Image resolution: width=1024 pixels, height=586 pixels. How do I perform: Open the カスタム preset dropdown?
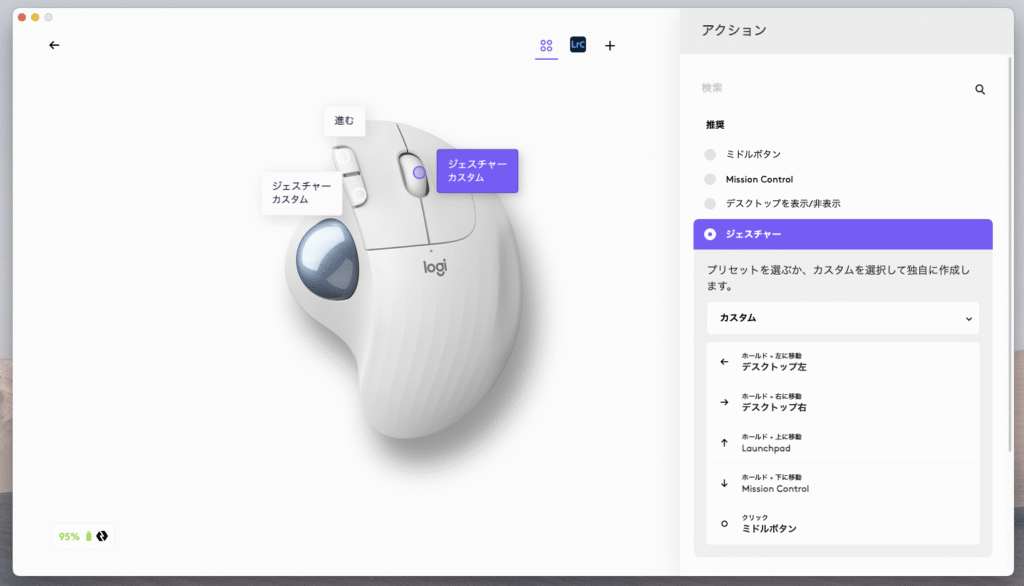click(x=842, y=318)
